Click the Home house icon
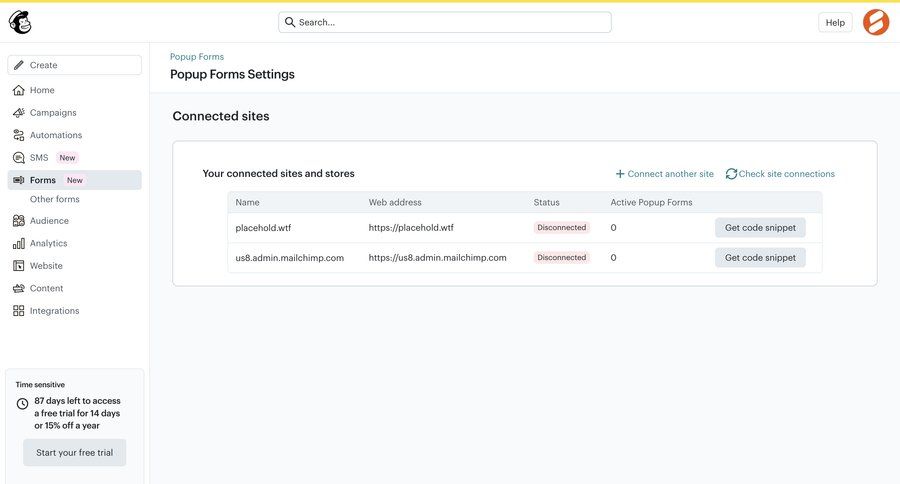 point(19,90)
